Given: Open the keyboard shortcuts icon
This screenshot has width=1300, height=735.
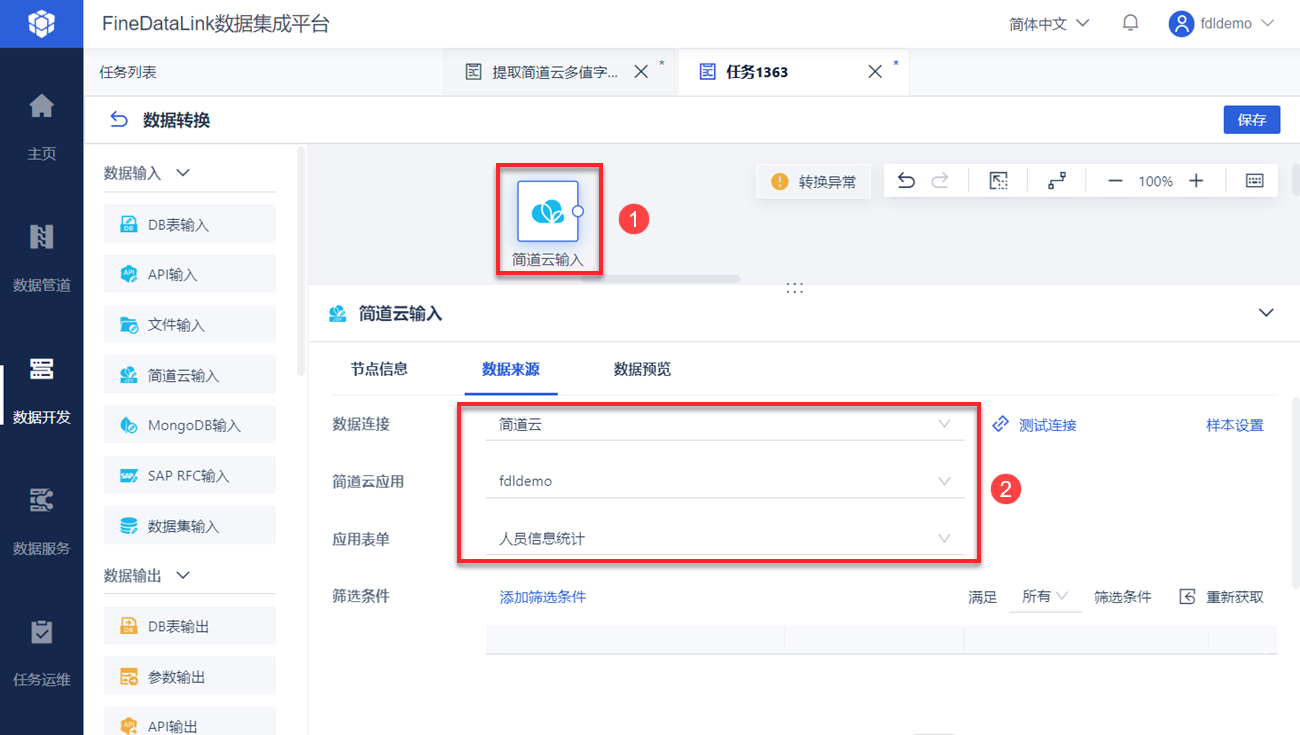Looking at the screenshot, I should [1255, 181].
